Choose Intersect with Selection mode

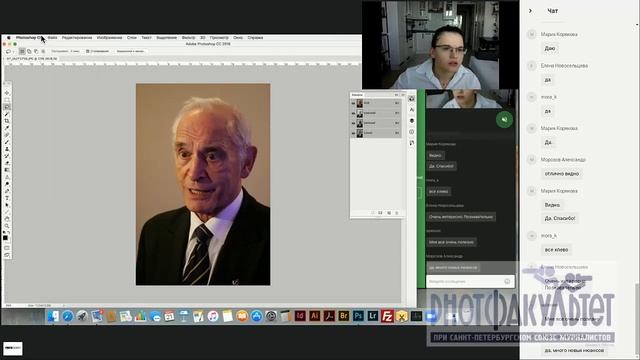coord(43,51)
